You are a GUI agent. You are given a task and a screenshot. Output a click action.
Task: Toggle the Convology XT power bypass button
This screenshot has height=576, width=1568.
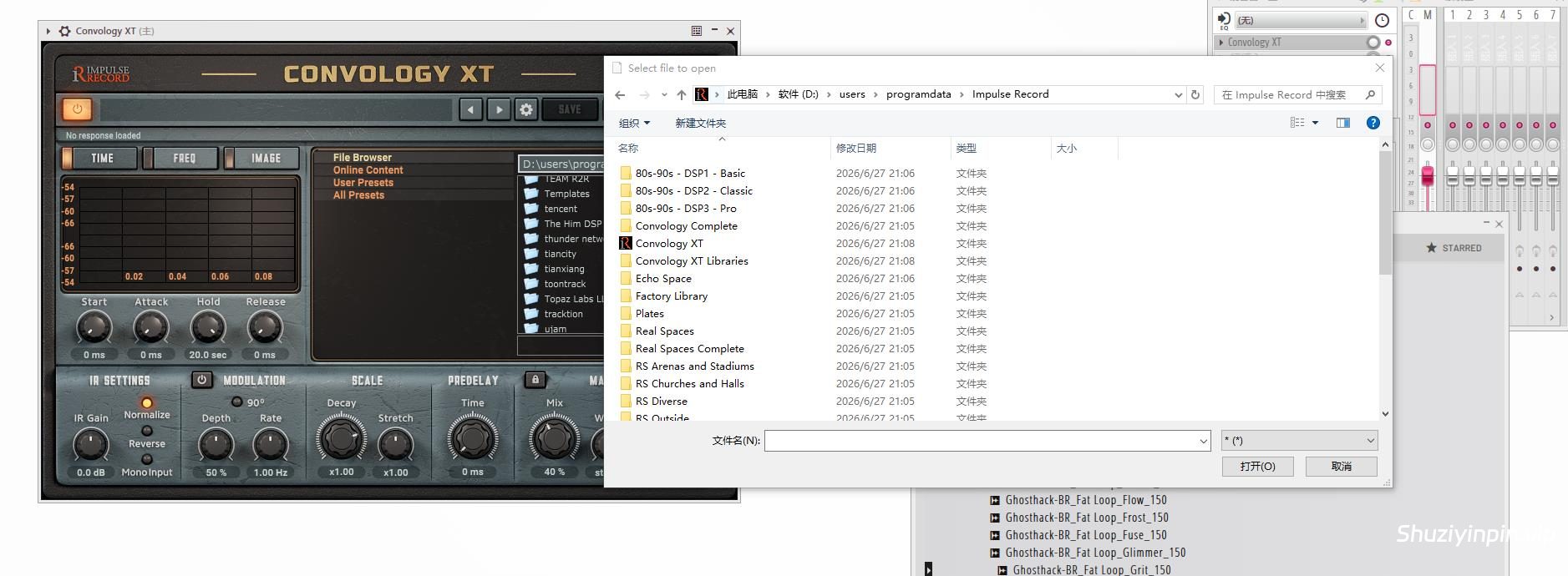(78, 109)
